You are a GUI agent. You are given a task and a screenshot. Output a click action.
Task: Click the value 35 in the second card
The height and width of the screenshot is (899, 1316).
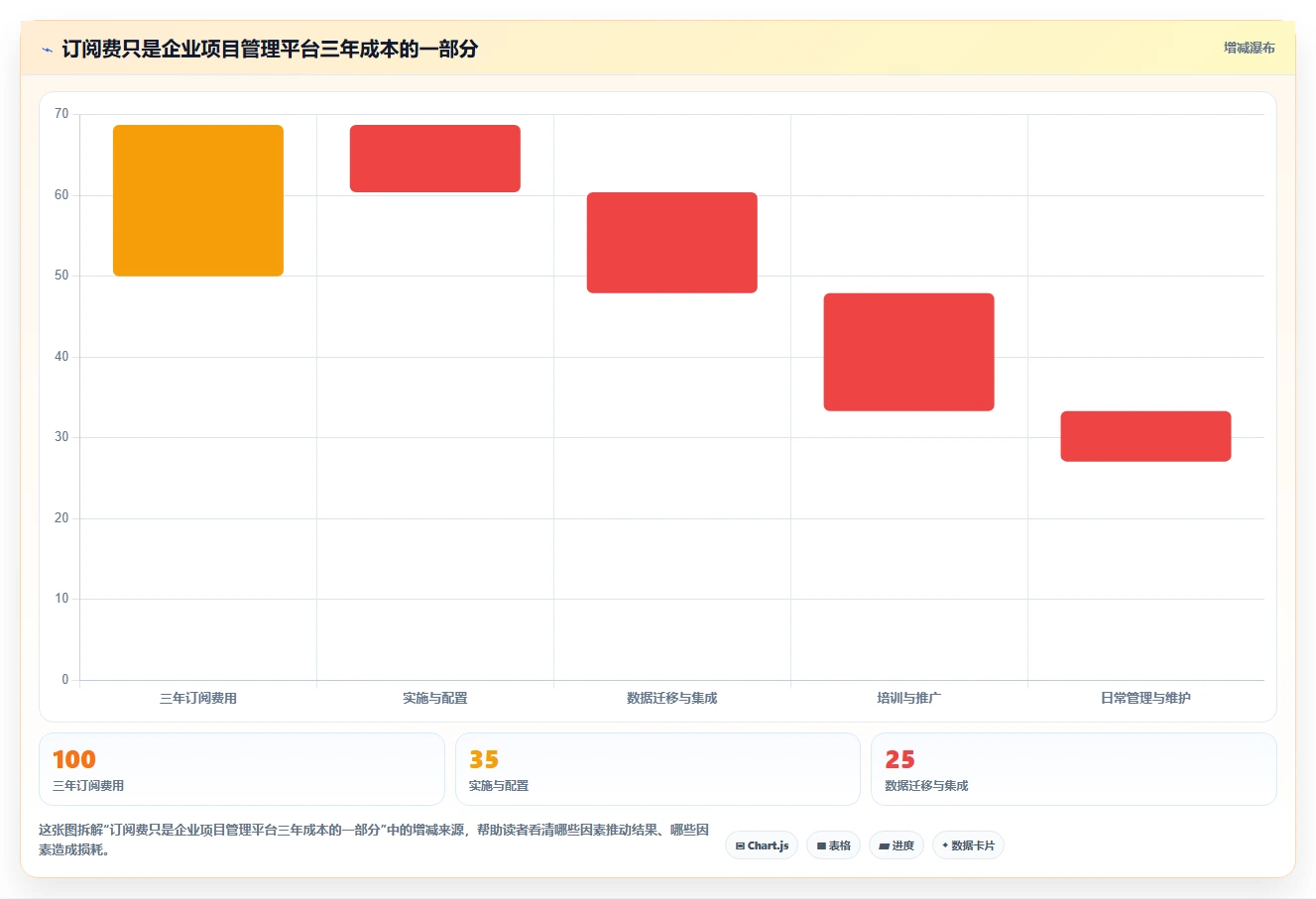(484, 759)
